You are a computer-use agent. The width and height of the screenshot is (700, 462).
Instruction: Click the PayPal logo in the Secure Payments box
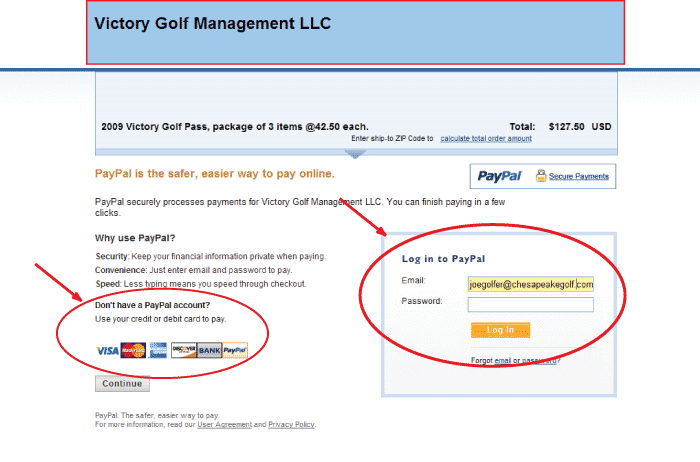[499, 176]
